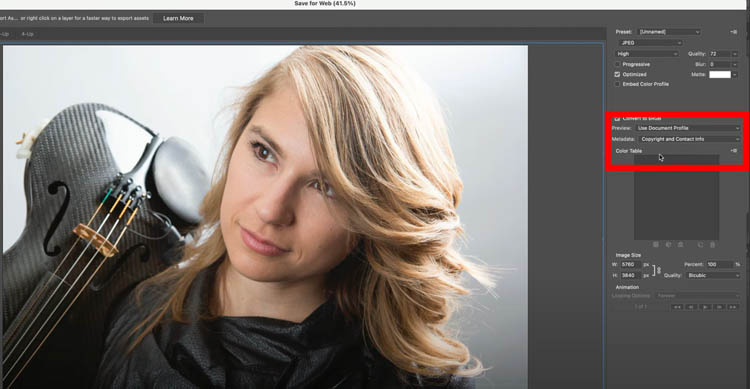Open the Metadata Copyright and Contact Info dropdown
The height and width of the screenshot is (389, 750).
(689, 139)
